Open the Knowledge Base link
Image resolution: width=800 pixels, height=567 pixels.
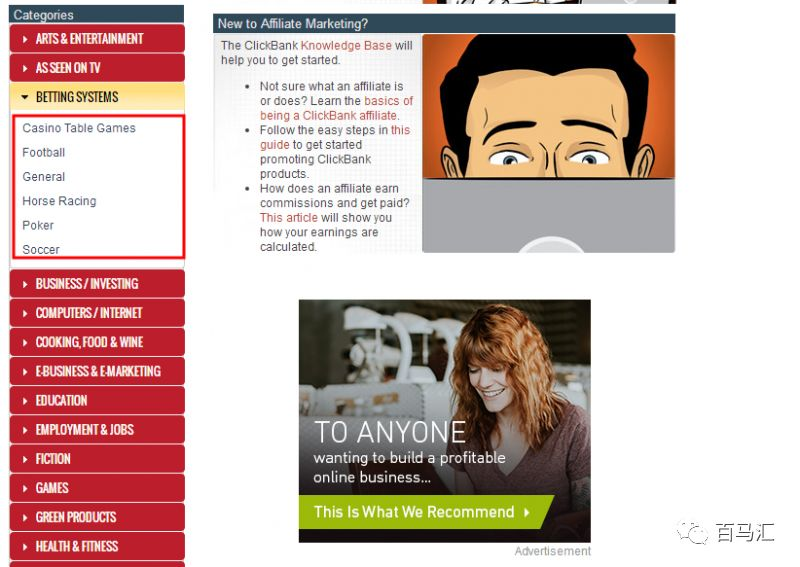pyautogui.click(x=346, y=45)
